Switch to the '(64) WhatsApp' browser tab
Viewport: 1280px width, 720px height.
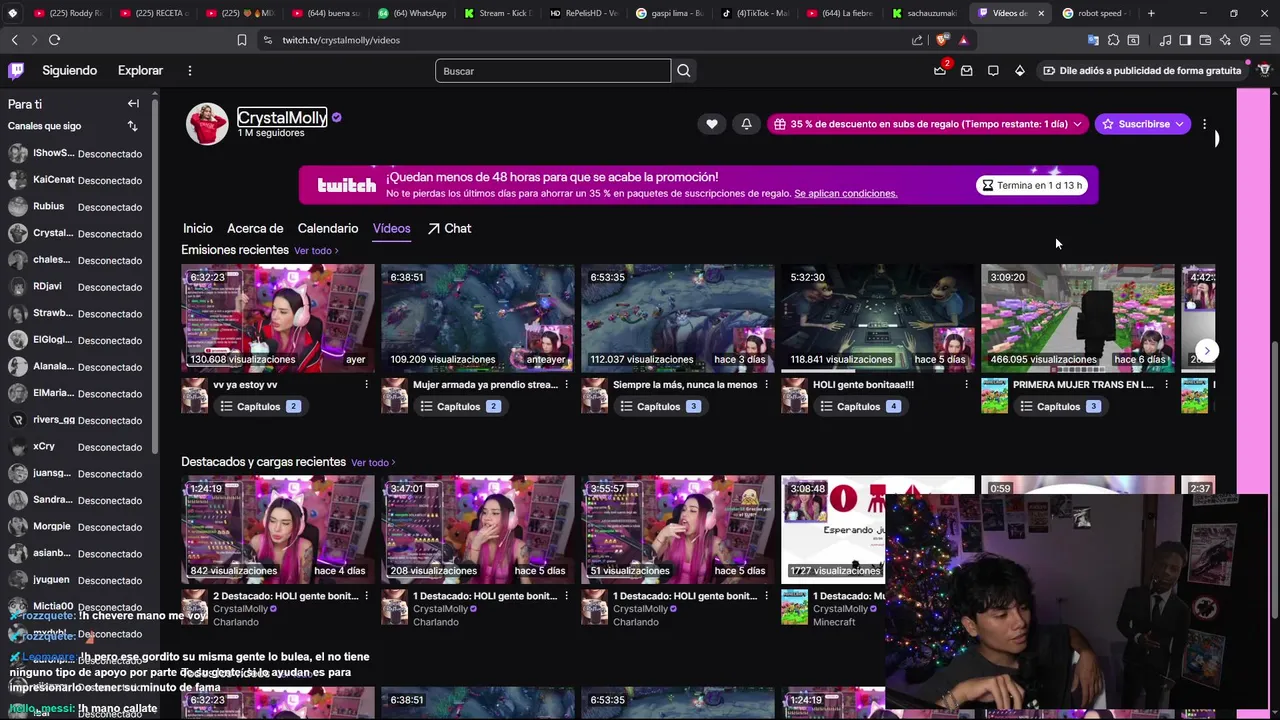(x=412, y=13)
